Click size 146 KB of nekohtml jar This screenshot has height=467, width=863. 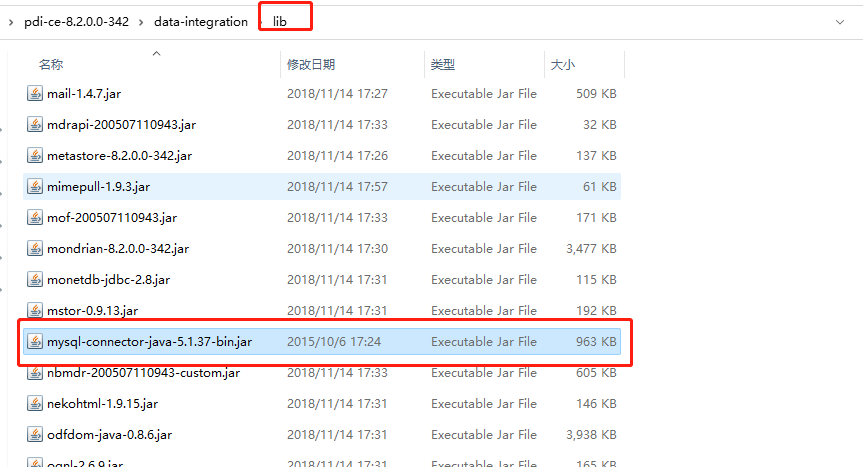pos(596,403)
